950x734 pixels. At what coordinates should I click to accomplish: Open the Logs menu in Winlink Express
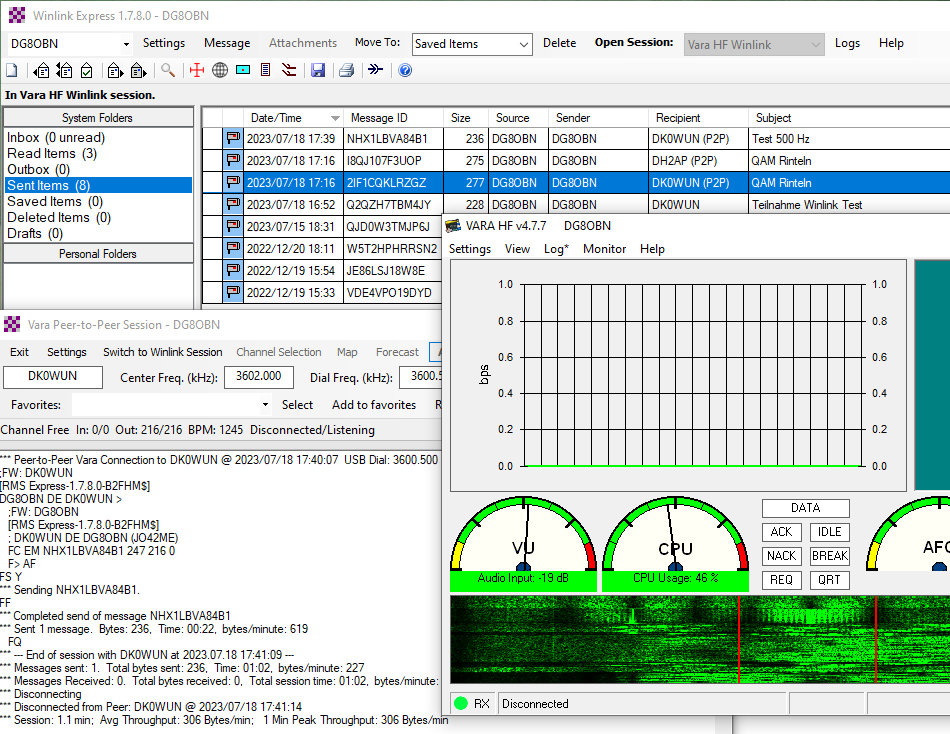tap(847, 43)
